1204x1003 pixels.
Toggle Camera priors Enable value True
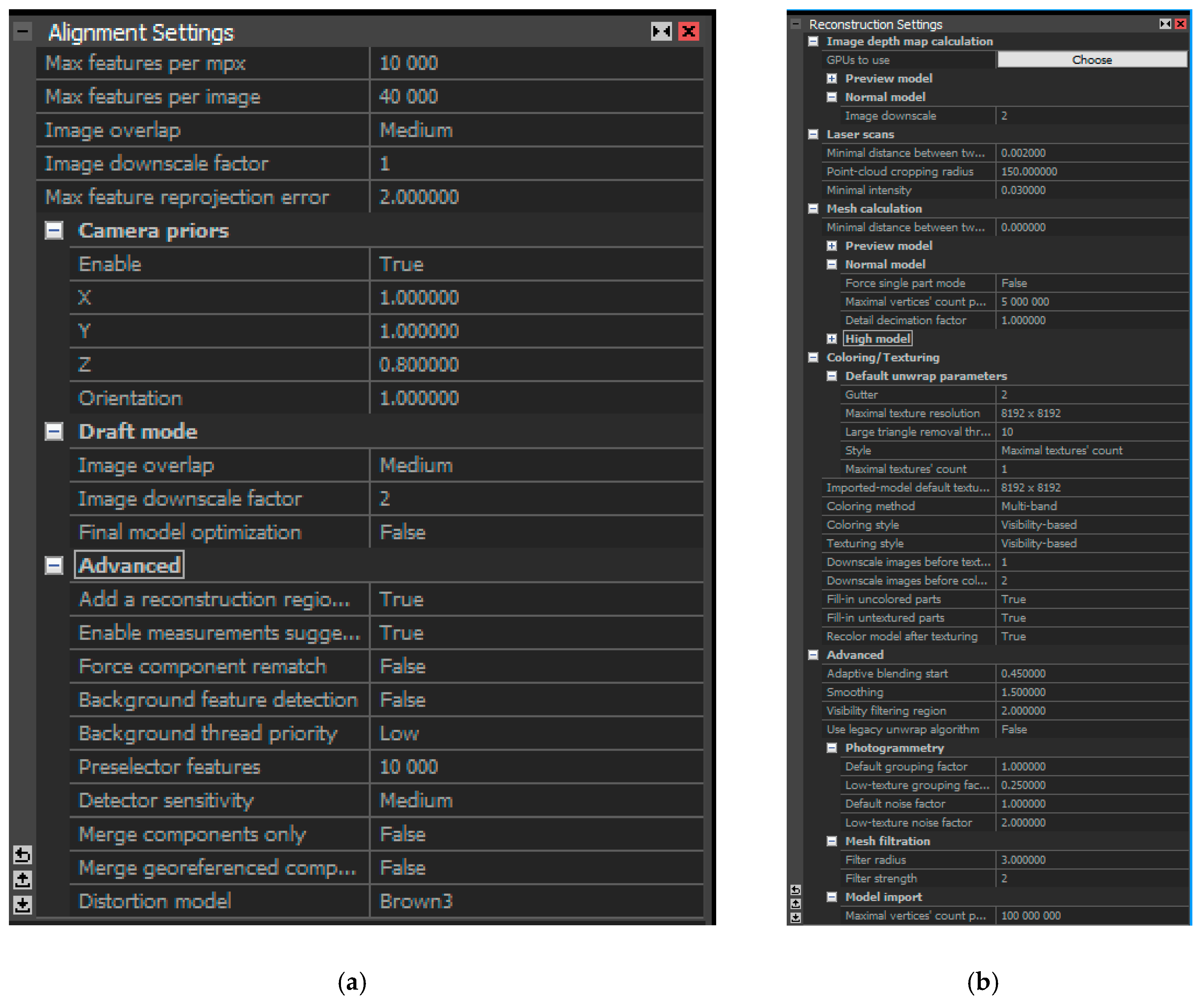pos(537,264)
